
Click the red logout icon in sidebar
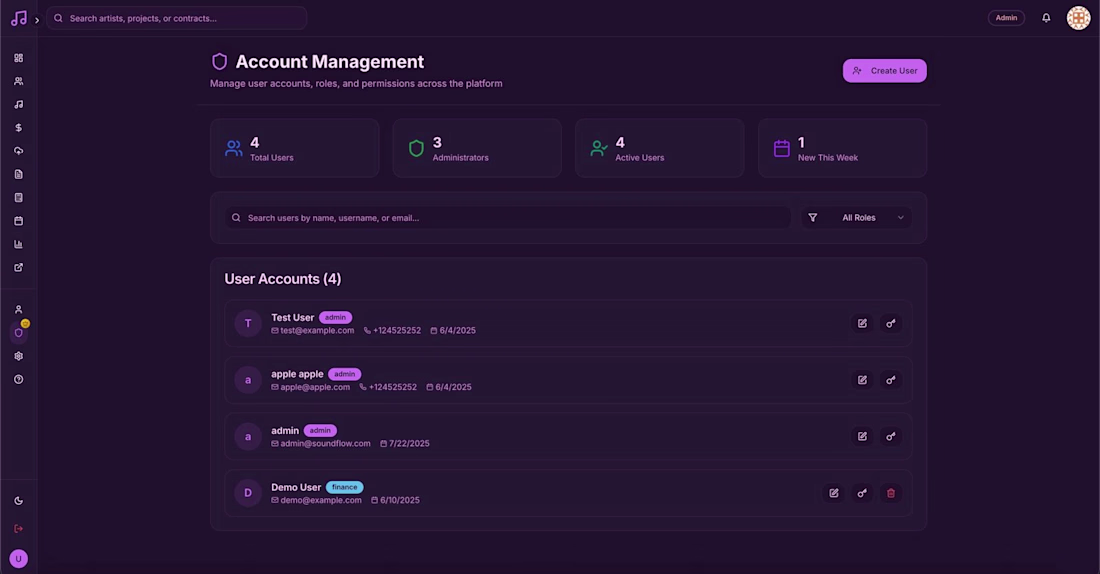[18, 528]
